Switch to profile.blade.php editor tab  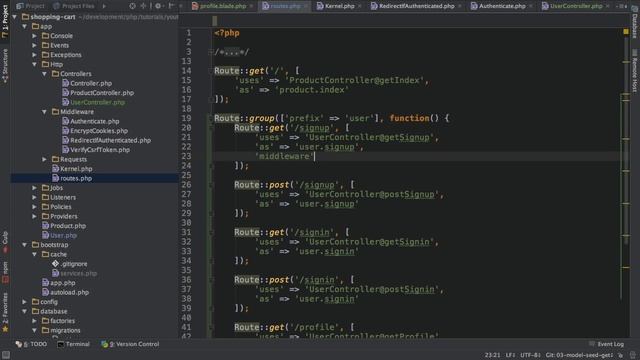[222, 6]
